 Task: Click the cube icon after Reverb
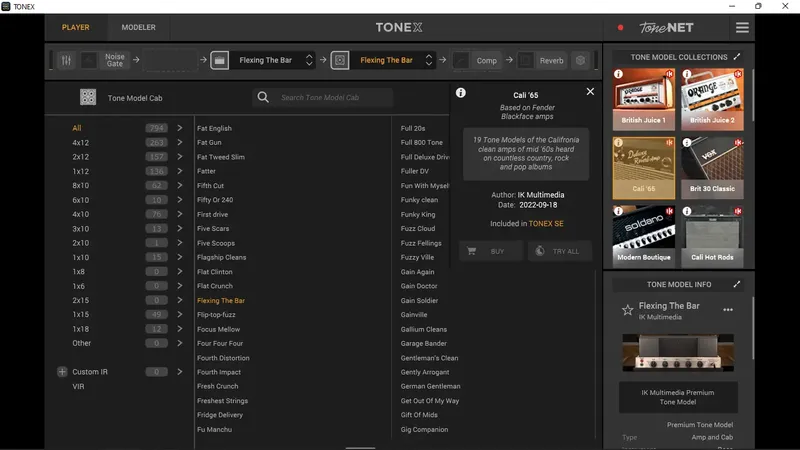pos(580,60)
